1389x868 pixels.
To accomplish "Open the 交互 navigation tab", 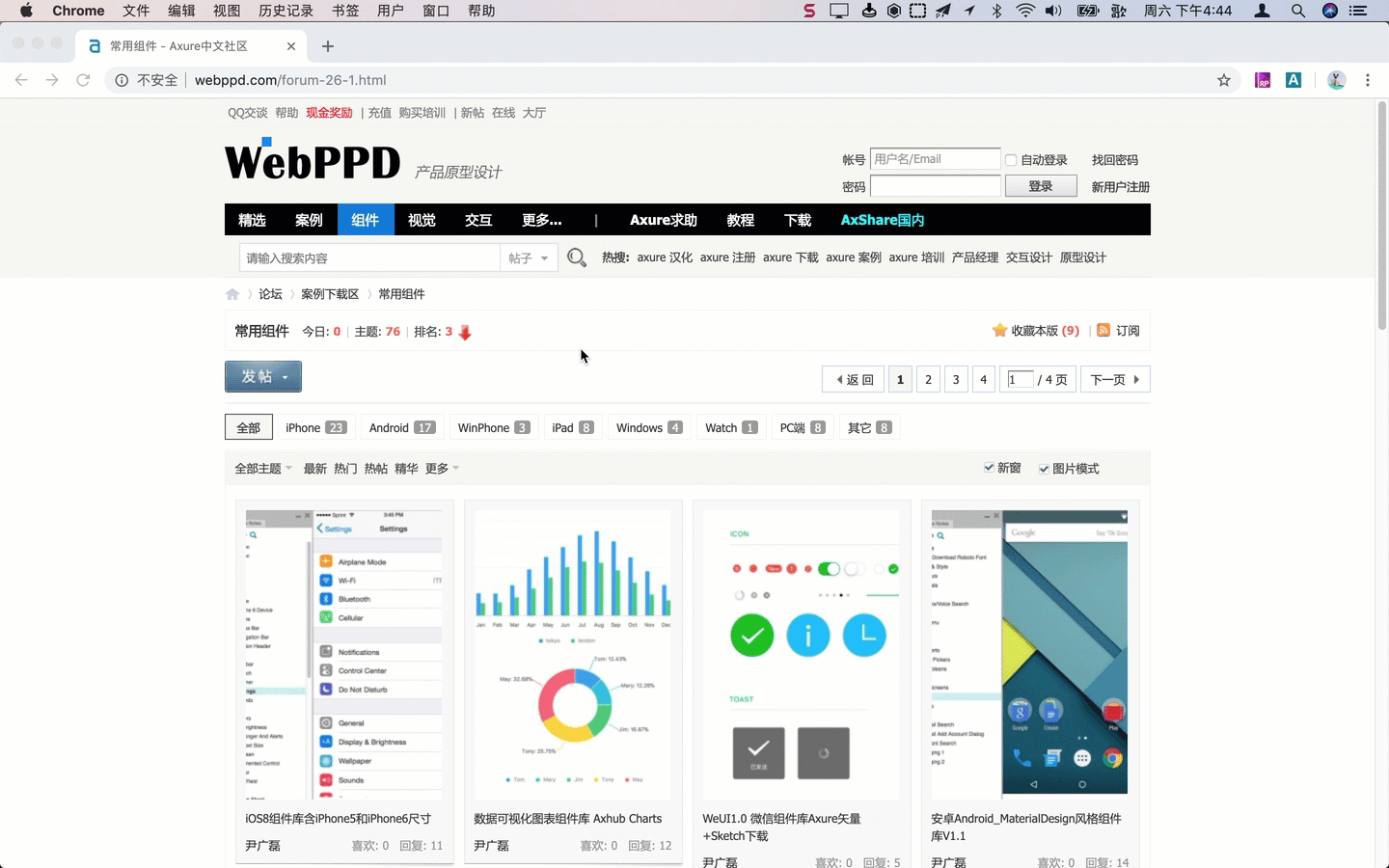I will tap(478, 220).
